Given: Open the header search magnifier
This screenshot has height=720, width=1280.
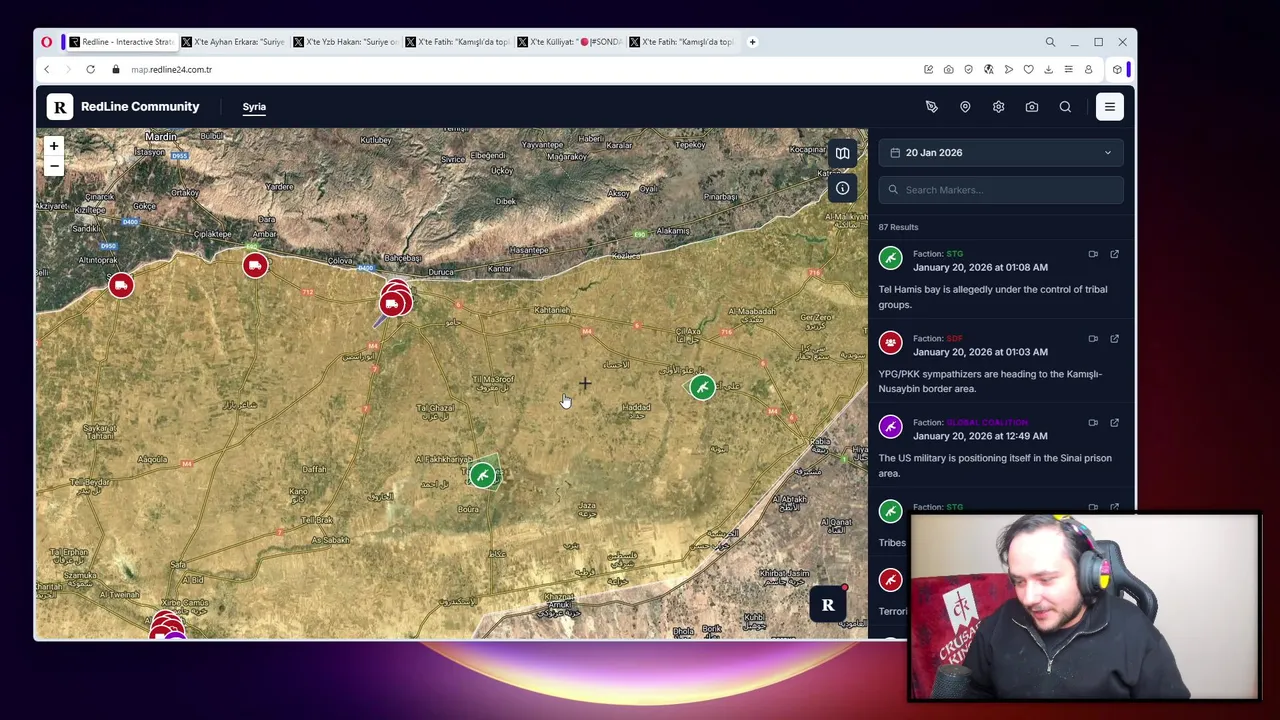Looking at the screenshot, I should [x=1065, y=107].
